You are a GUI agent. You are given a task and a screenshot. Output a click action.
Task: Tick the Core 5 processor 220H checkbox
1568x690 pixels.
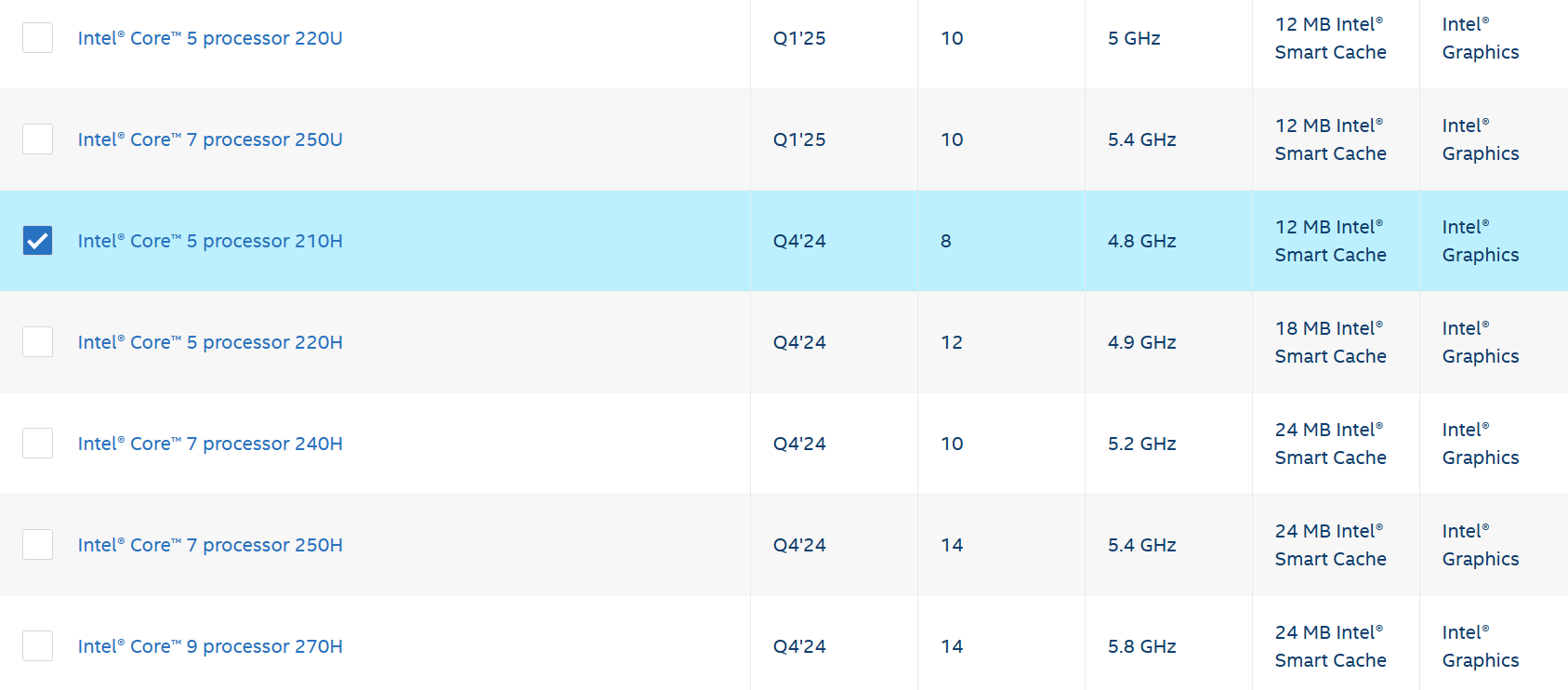(x=37, y=342)
